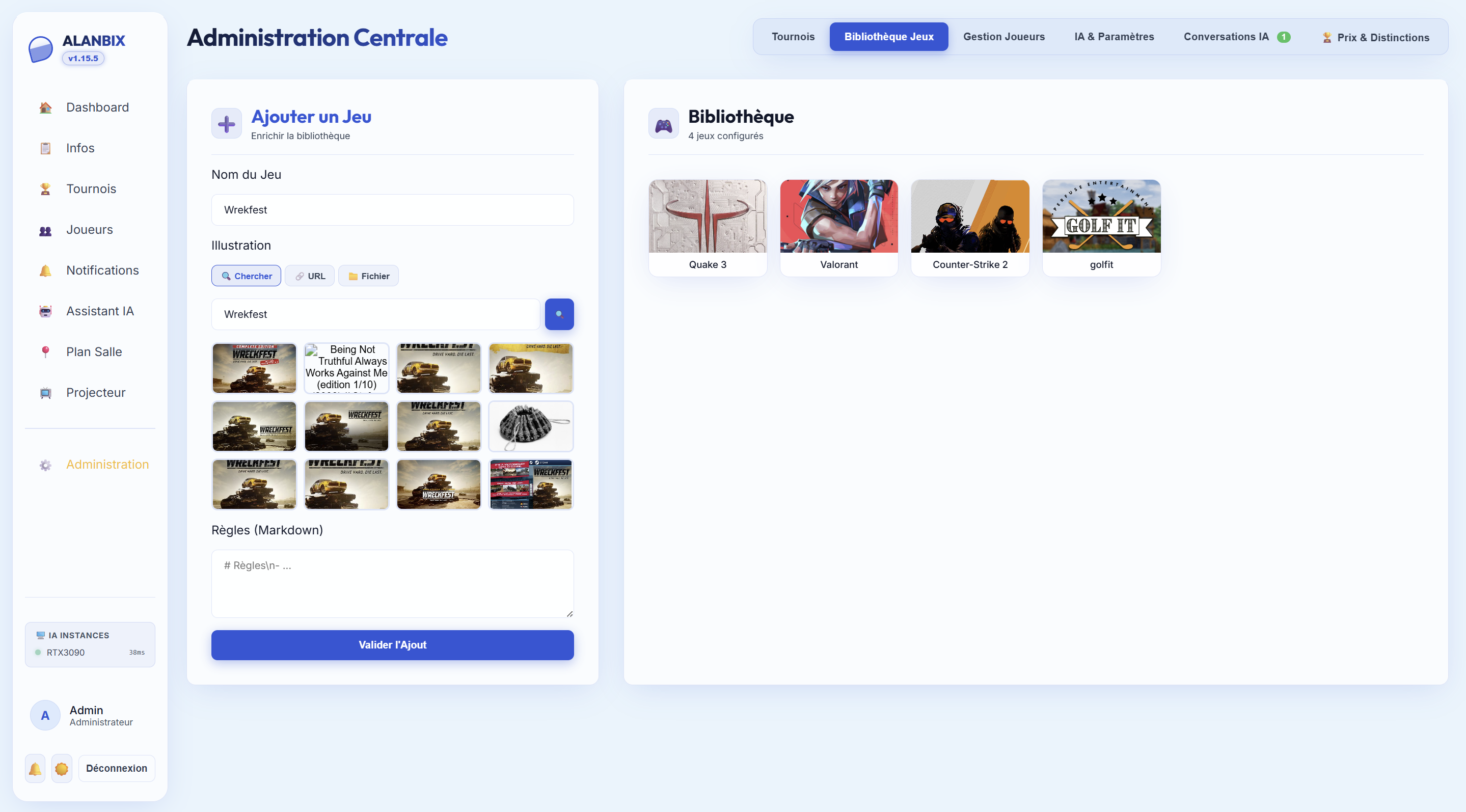The width and height of the screenshot is (1466, 812).
Task: Switch illustration mode to URL
Action: click(310, 276)
